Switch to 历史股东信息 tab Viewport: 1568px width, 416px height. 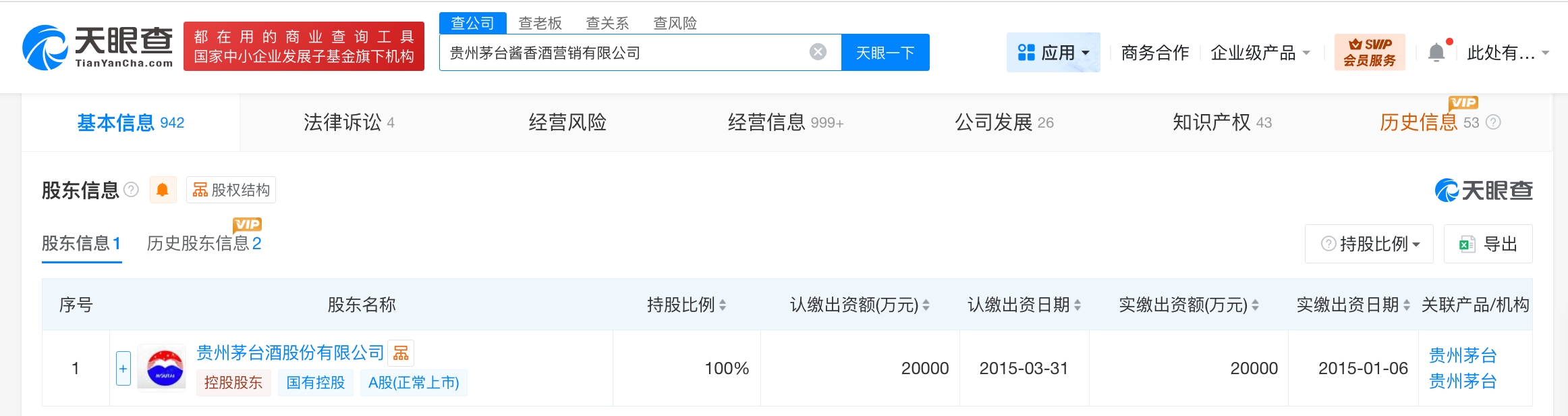[204, 243]
